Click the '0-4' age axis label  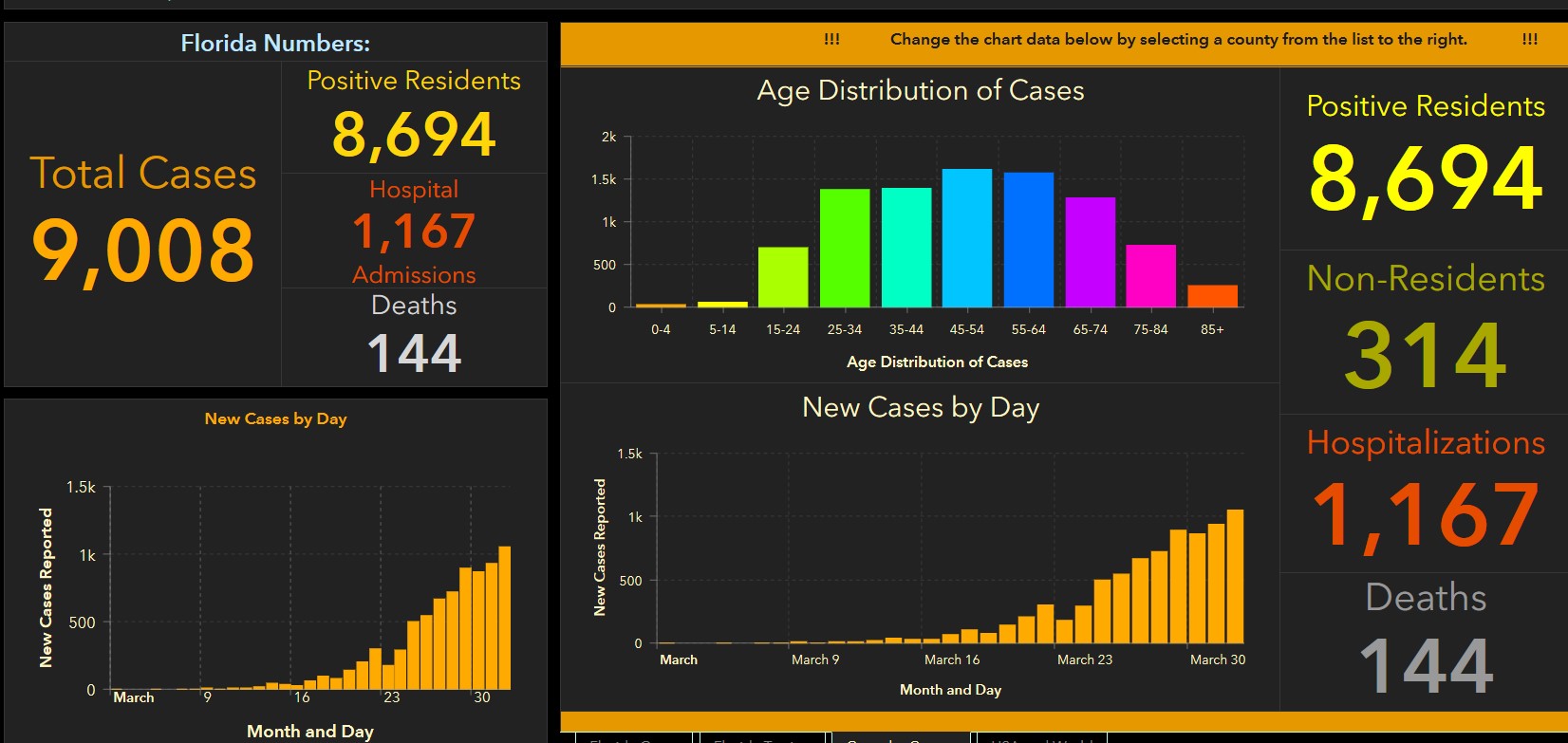click(661, 330)
